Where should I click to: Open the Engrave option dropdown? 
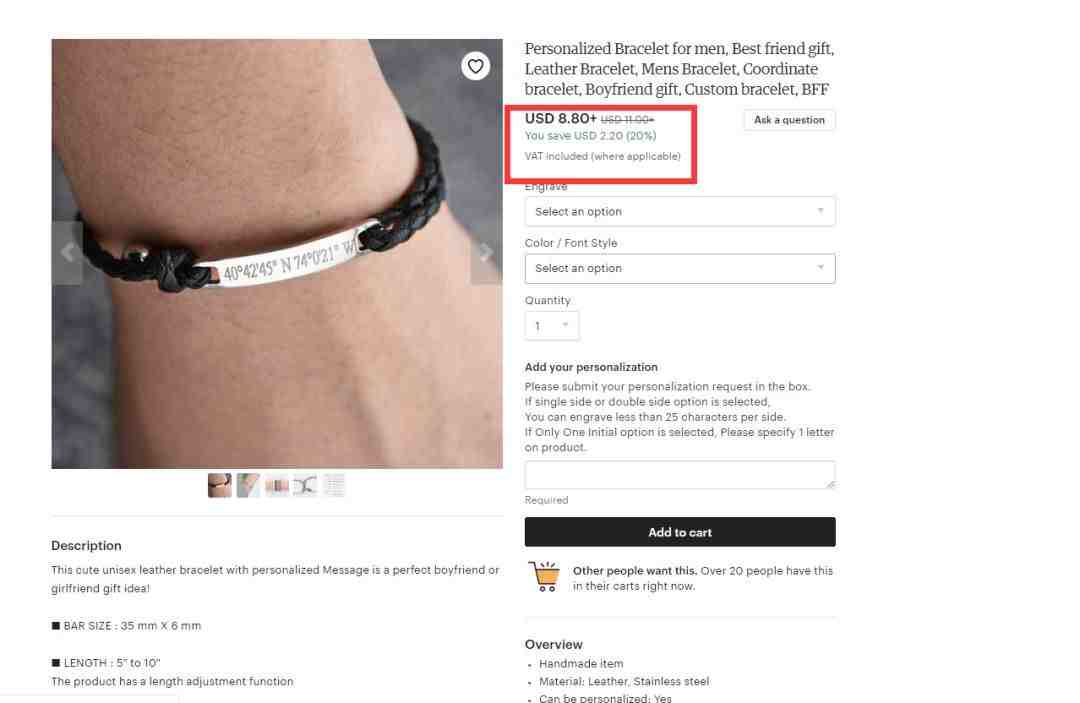(680, 211)
